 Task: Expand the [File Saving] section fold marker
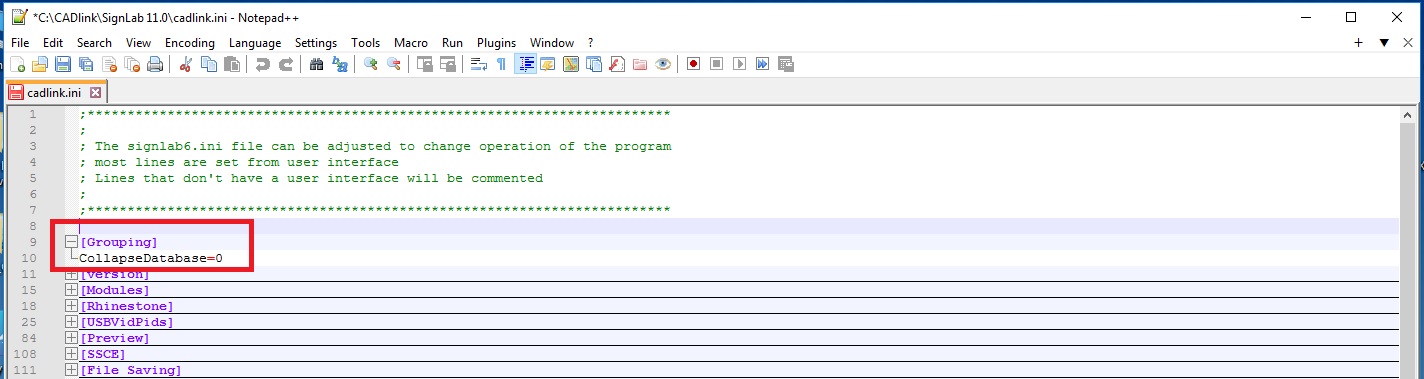[71, 370]
